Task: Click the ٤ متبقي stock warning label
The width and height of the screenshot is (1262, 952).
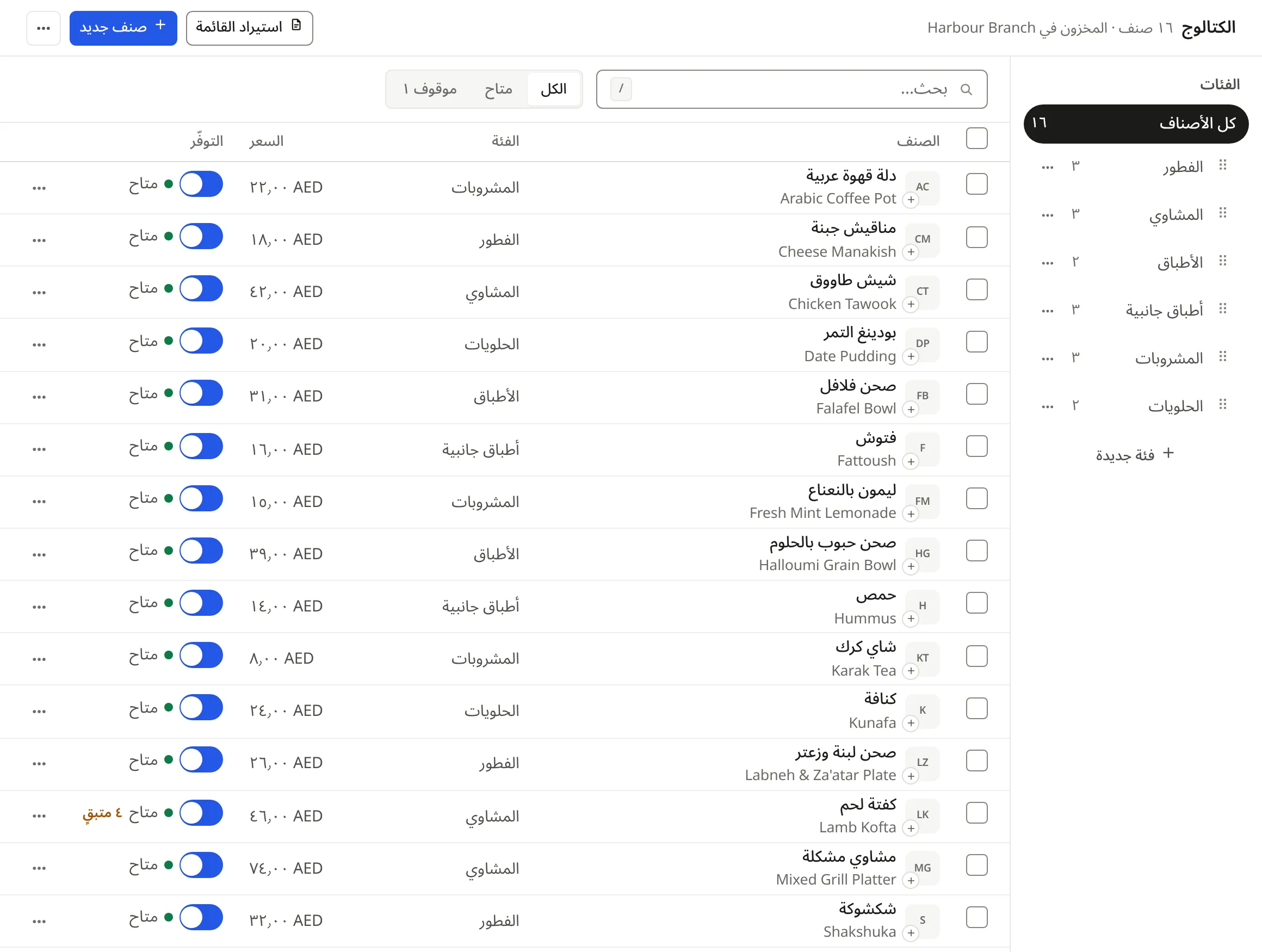Action: [x=102, y=814]
